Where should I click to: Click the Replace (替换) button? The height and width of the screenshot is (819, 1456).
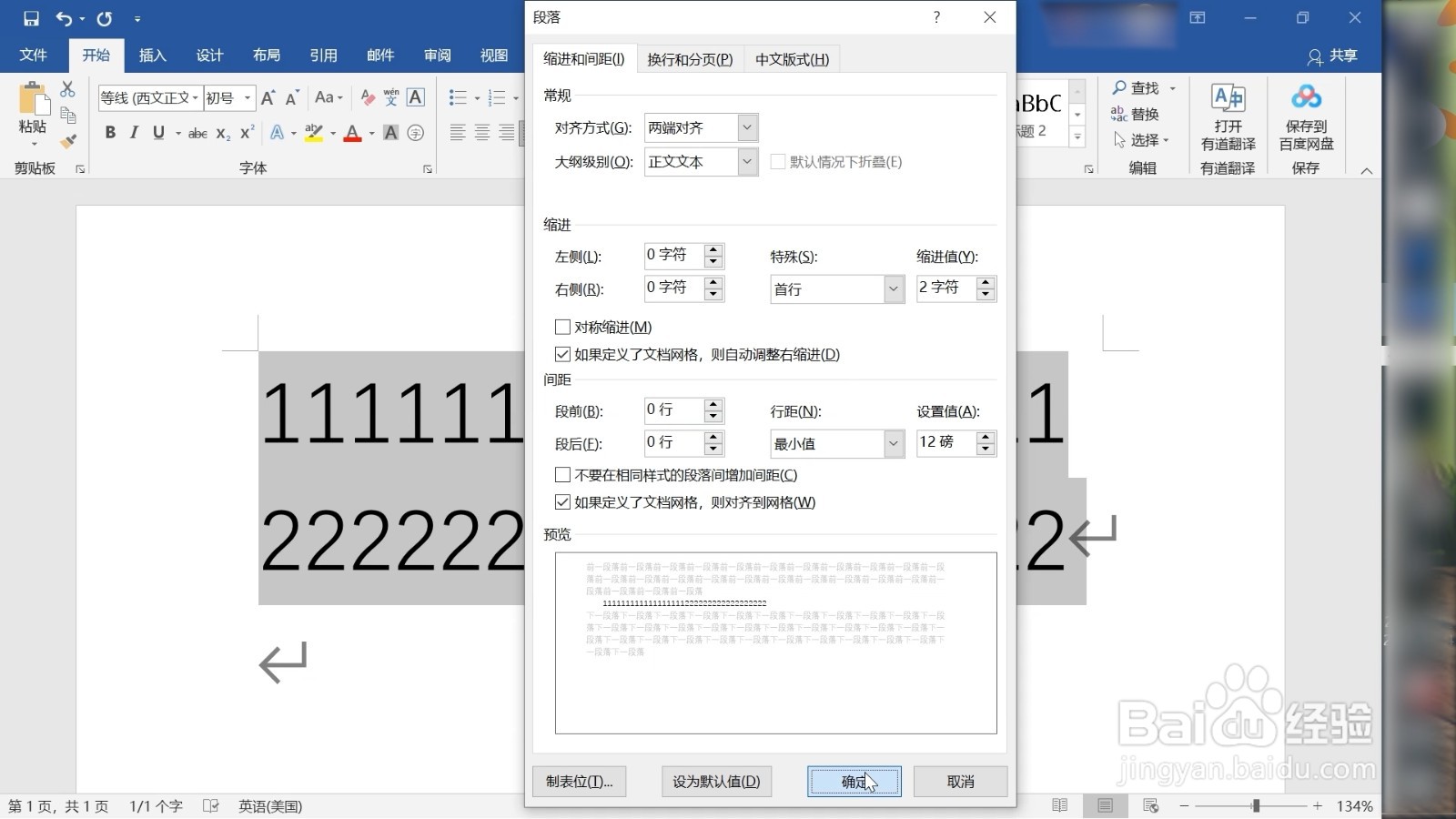(x=1135, y=114)
